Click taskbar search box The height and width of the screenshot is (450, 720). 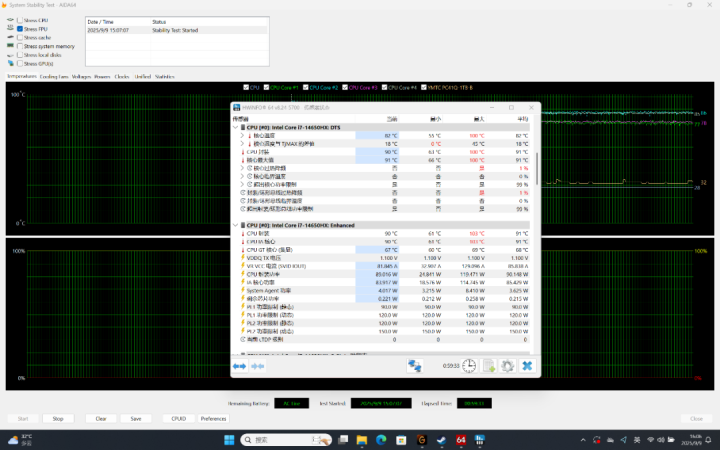click(x=286, y=440)
